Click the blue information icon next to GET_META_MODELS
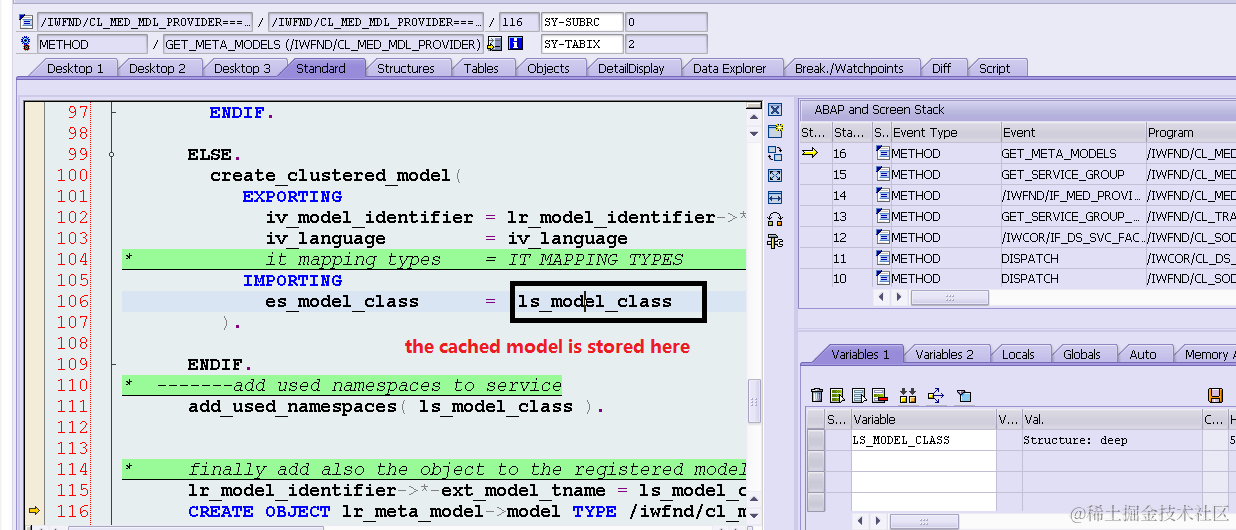 516,44
